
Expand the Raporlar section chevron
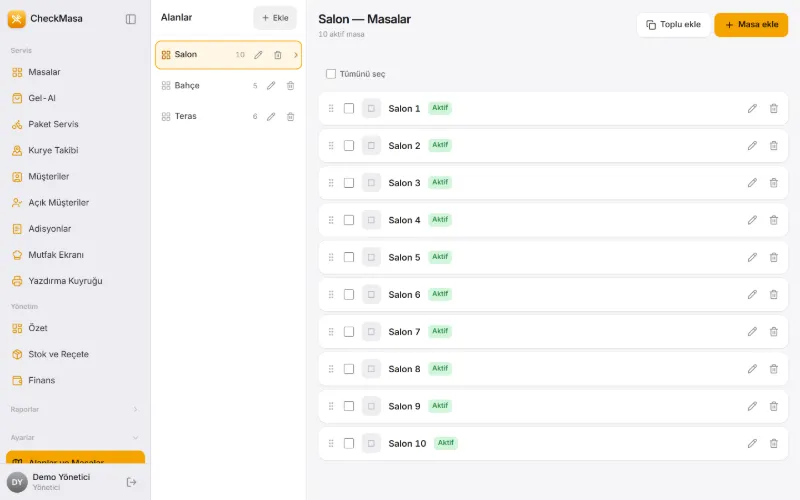[x=135, y=409]
